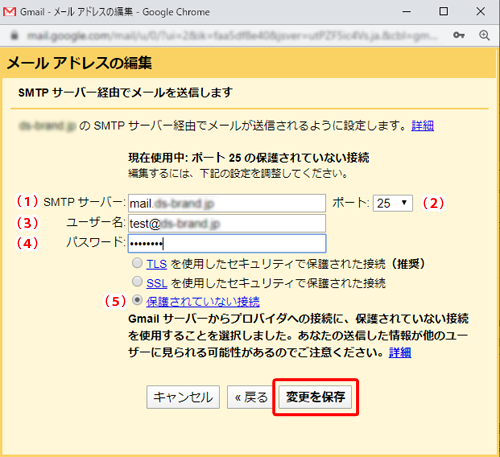Screen dimensions: 500x457
Task: Click the « 戻る button
Action: pos(251,397)
